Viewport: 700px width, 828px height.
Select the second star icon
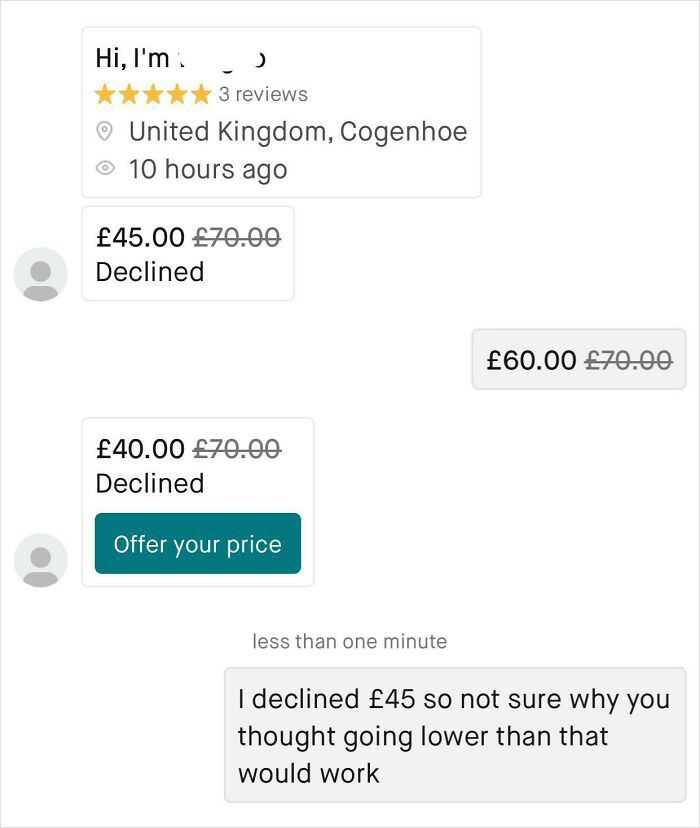(x=127, y=94)
